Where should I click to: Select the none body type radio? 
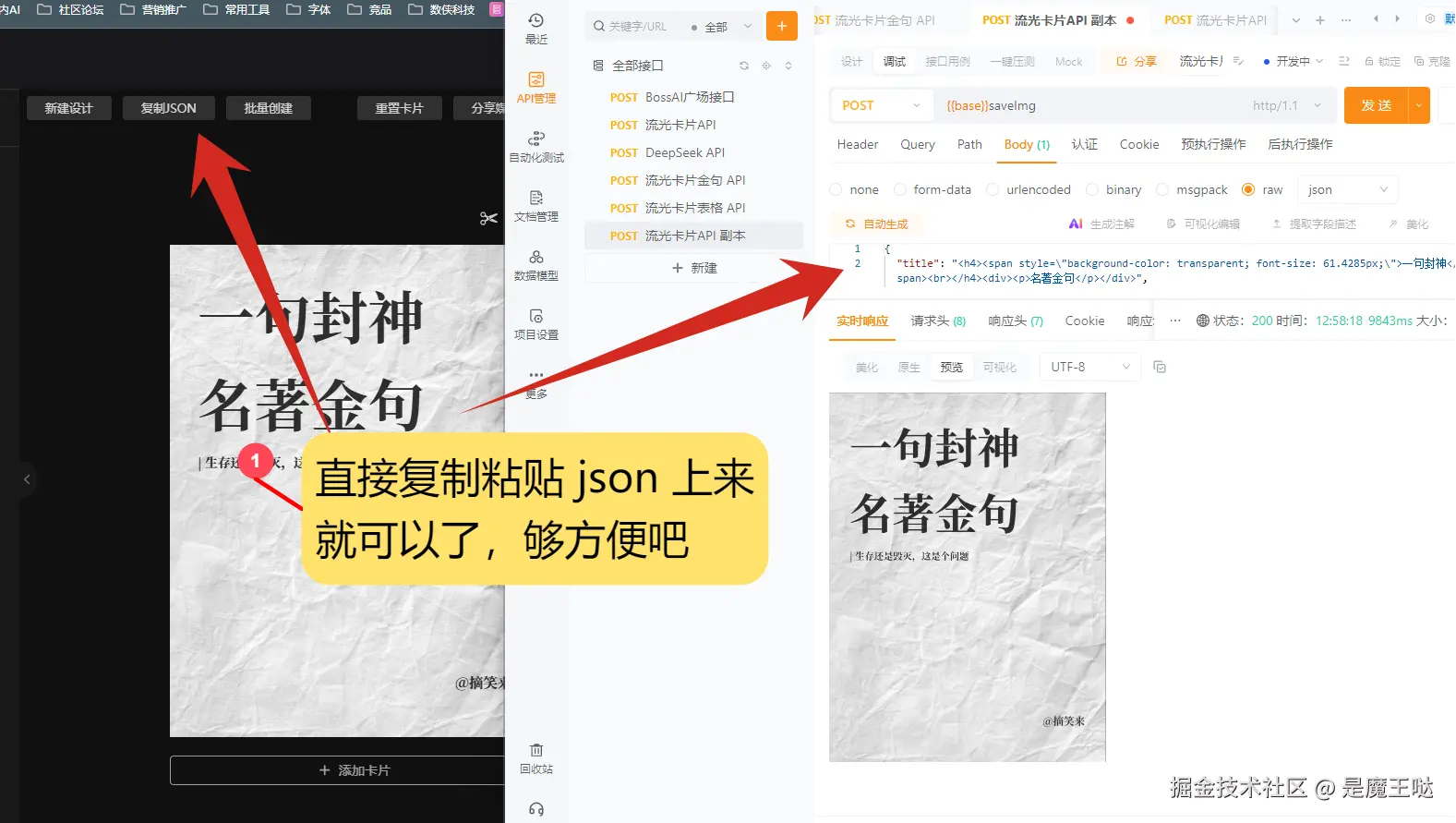pyautogui.click(x=836, y=189)
